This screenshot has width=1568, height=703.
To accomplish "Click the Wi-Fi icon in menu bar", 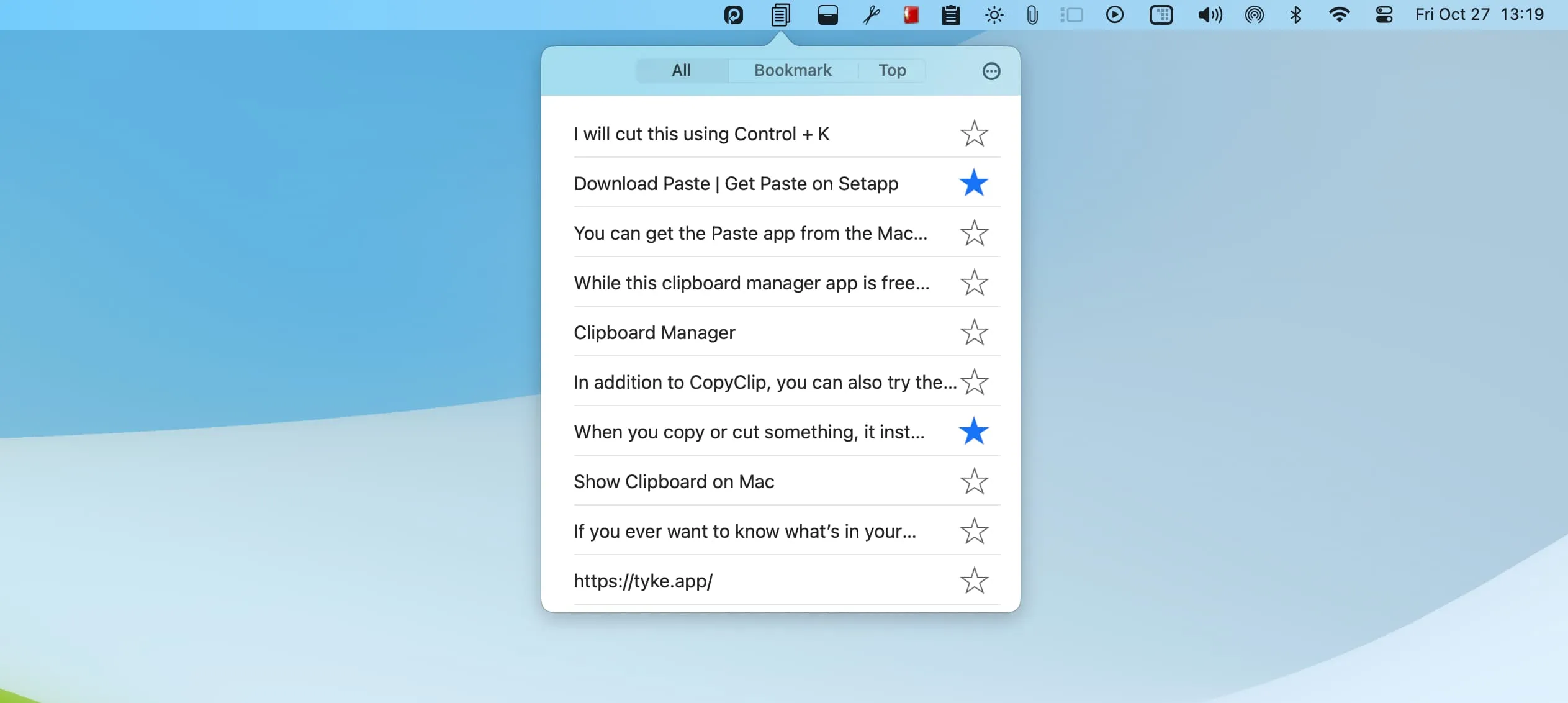I will [1338, 15].
